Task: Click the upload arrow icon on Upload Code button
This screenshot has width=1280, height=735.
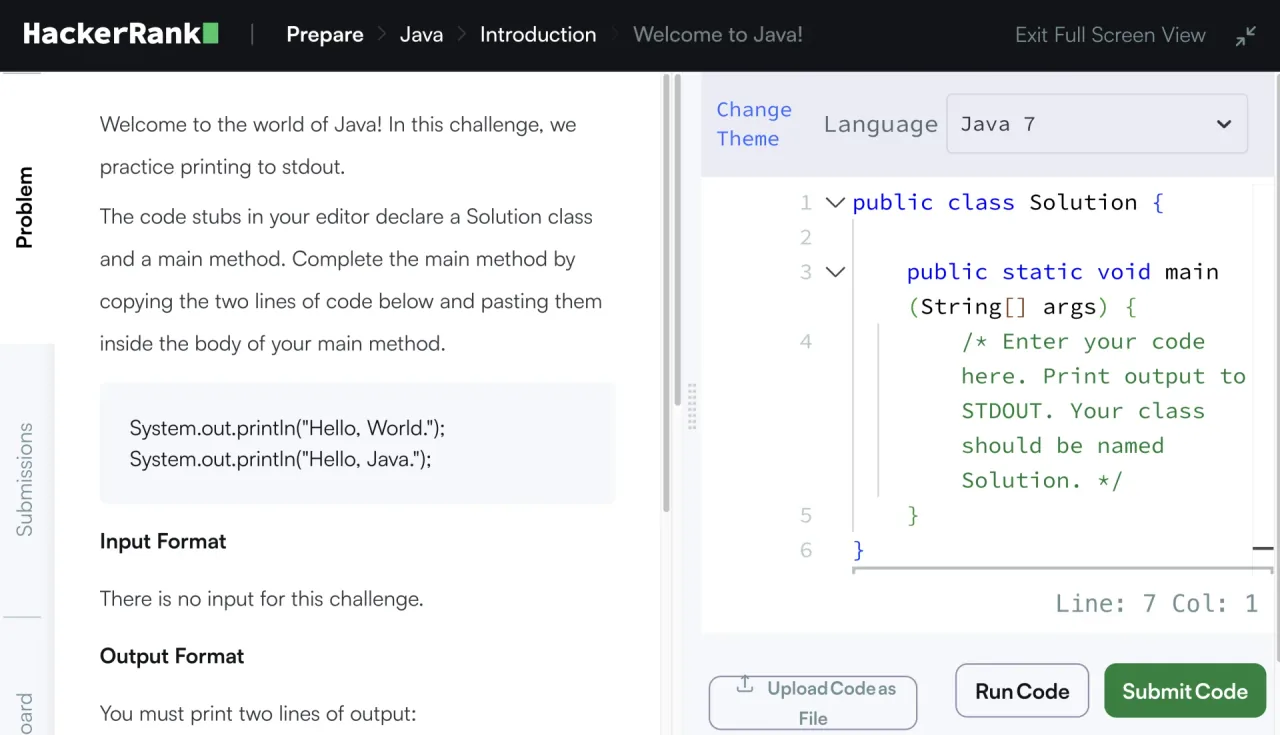Action: [744, 685]
